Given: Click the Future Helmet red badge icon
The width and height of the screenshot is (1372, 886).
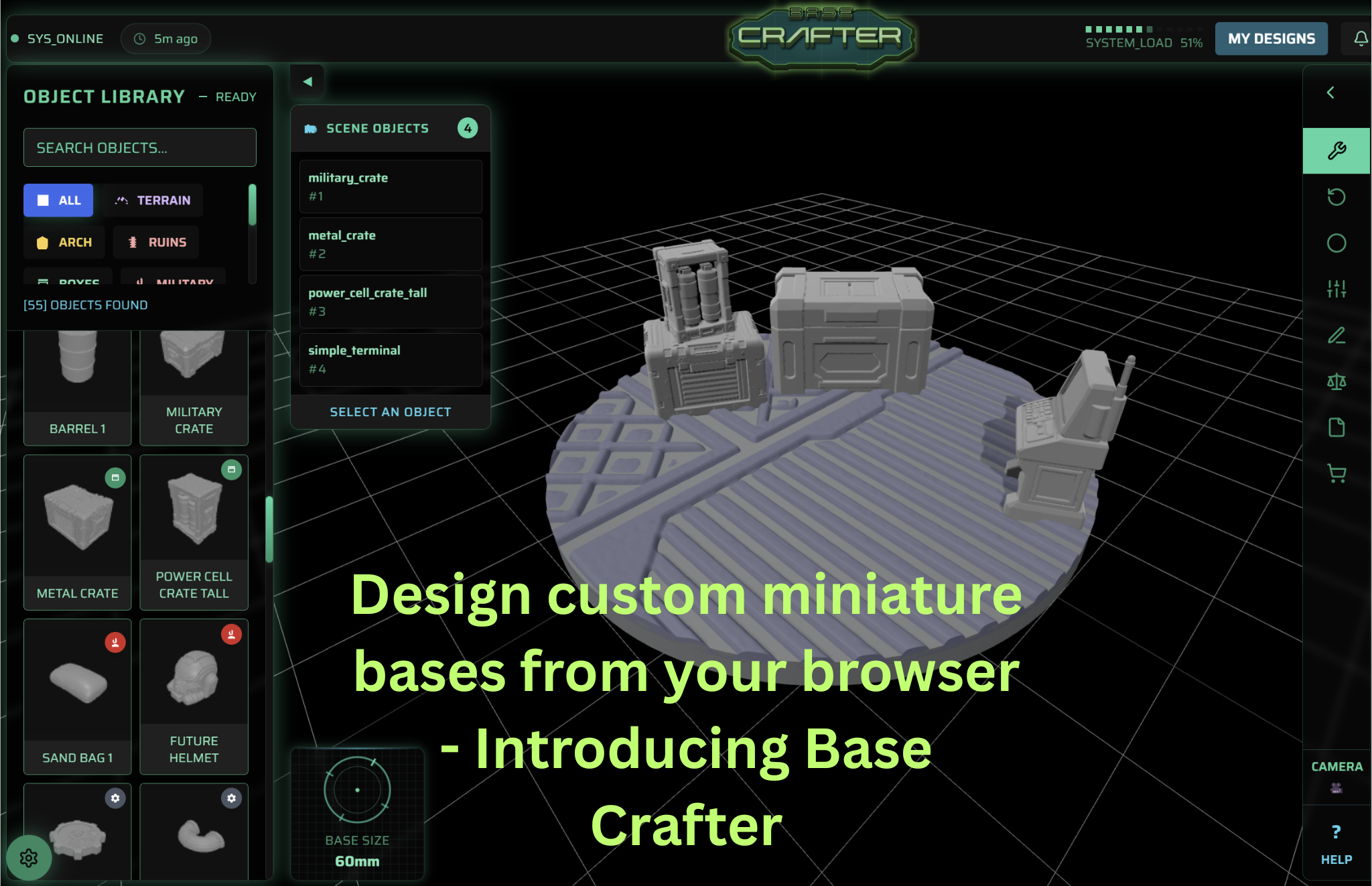Looking at the screenshot, I should 231,634.
